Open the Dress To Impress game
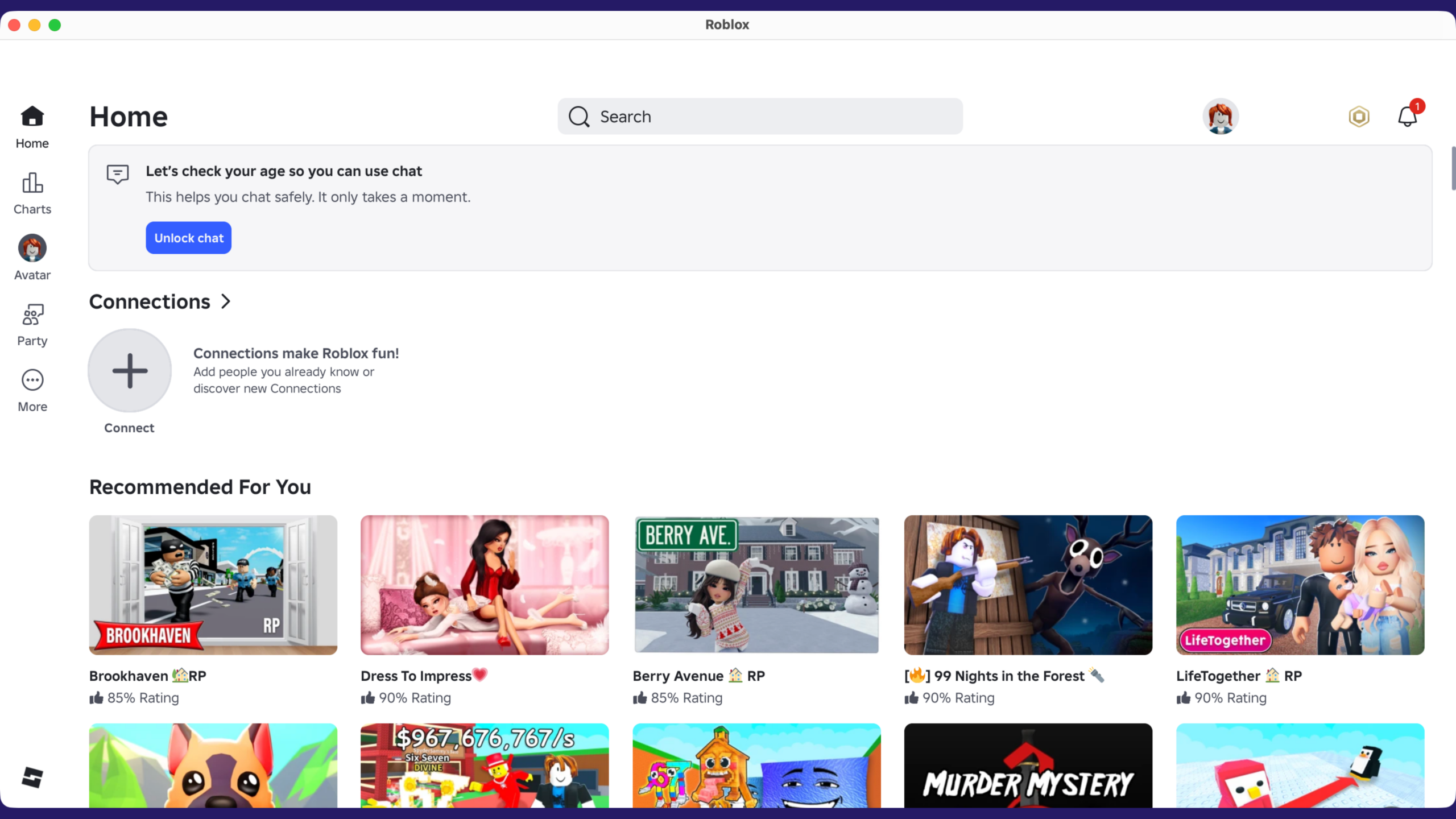This screenshot has height=819, width=1456. [x=484, y=585]
